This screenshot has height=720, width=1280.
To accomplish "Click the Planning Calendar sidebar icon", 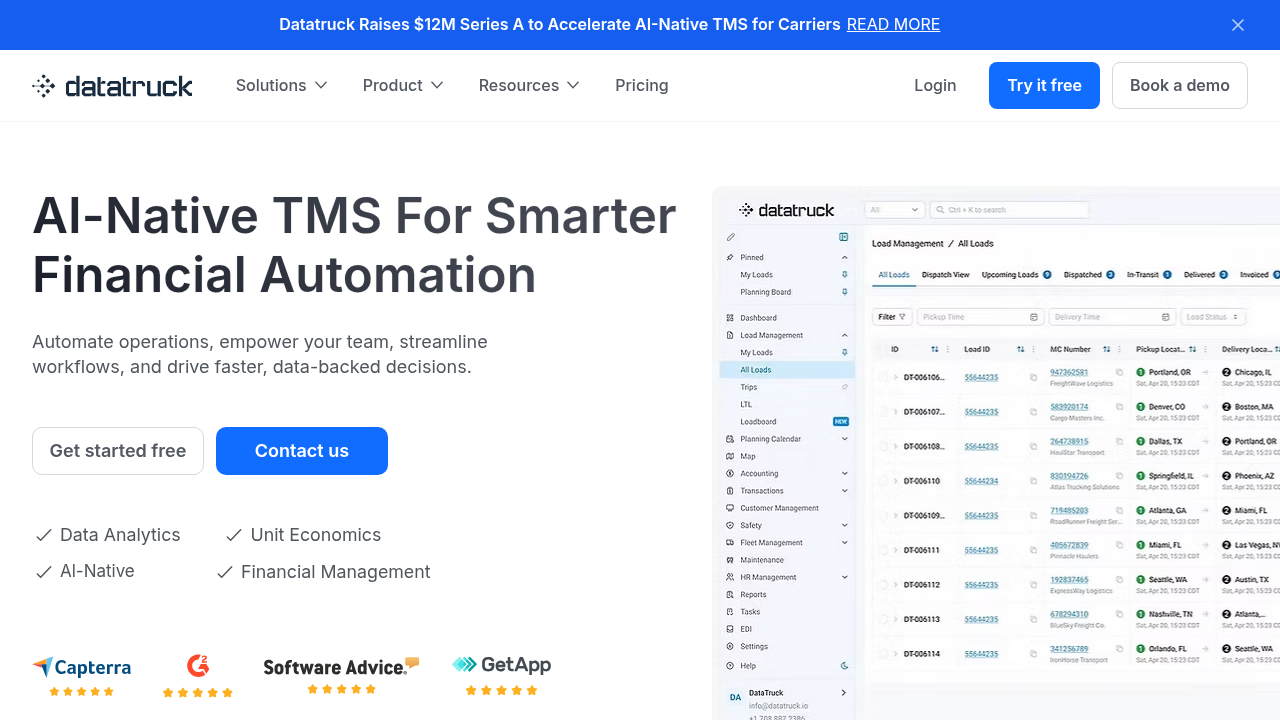I will pyautogui.click(x=730, y=439).
